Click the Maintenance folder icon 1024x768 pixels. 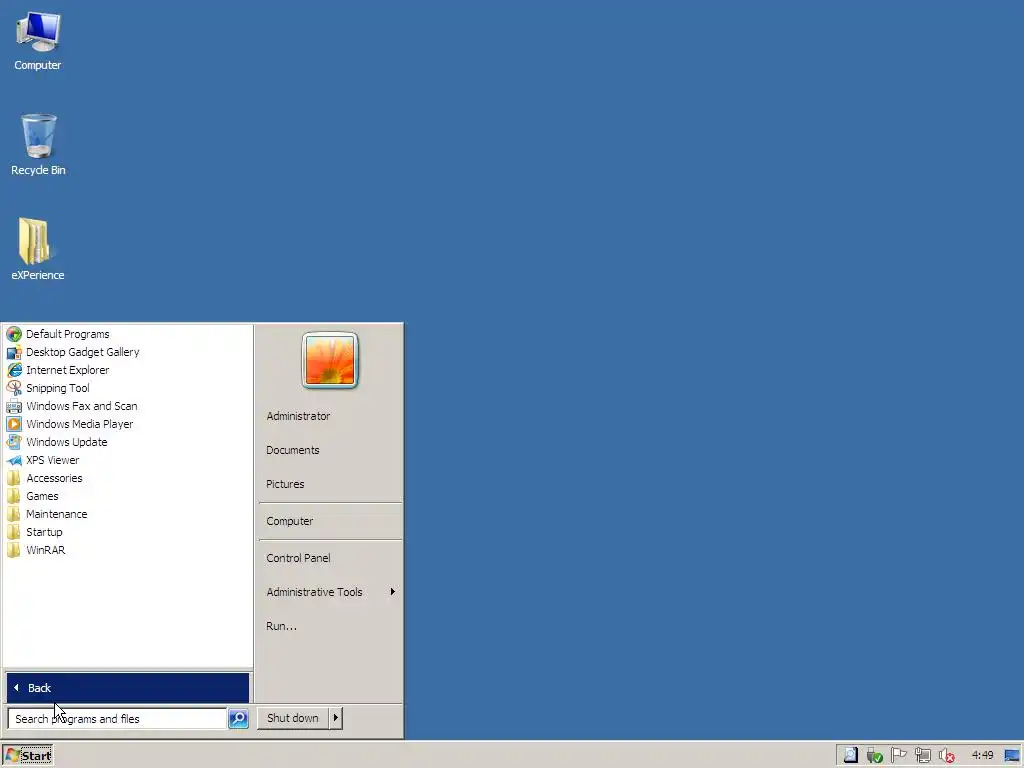pos(14,514)
